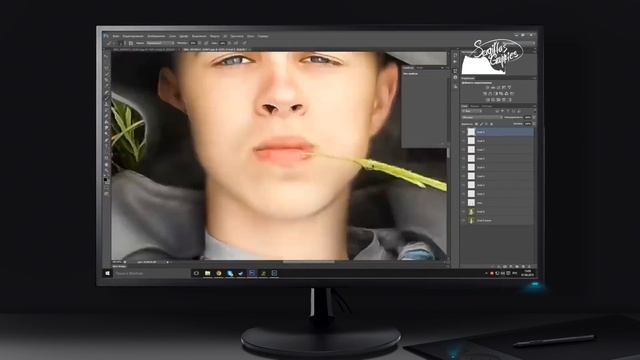The height and width of the screenshot is (360, 640).
Task: Click the topmost collapsed panel dock icon
Action: (455, 55)
